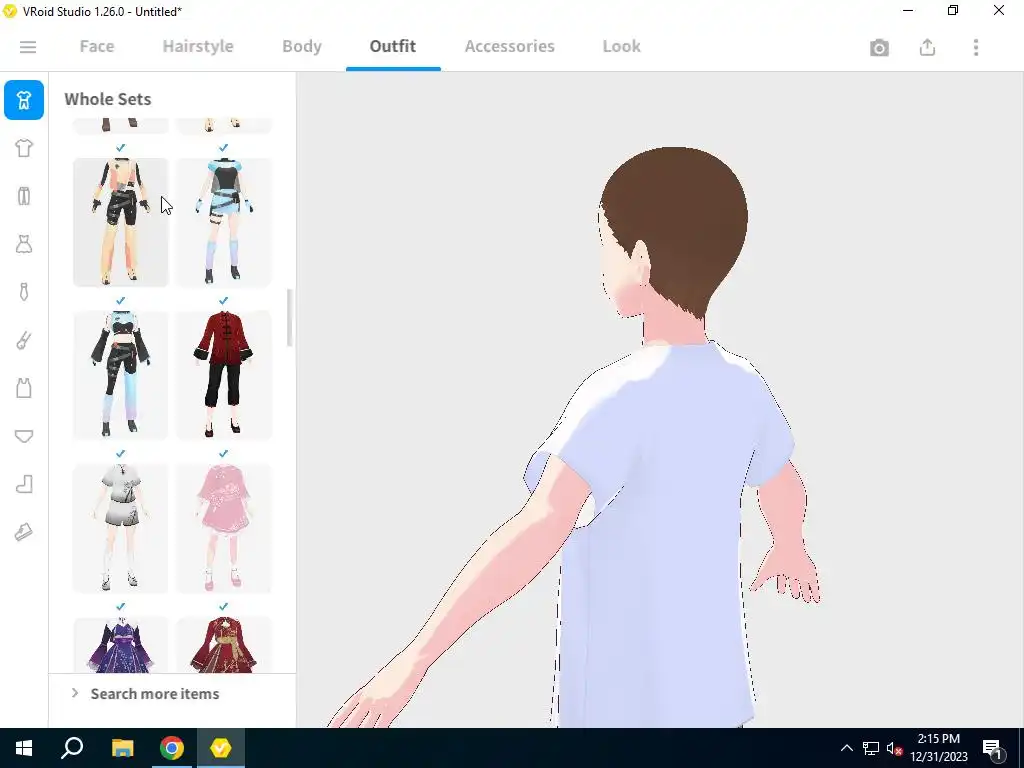The height and width of the screenshot is (768, 1024).
Task: Select the leg wear socks category icon
Action: click(x=24, y=340)
